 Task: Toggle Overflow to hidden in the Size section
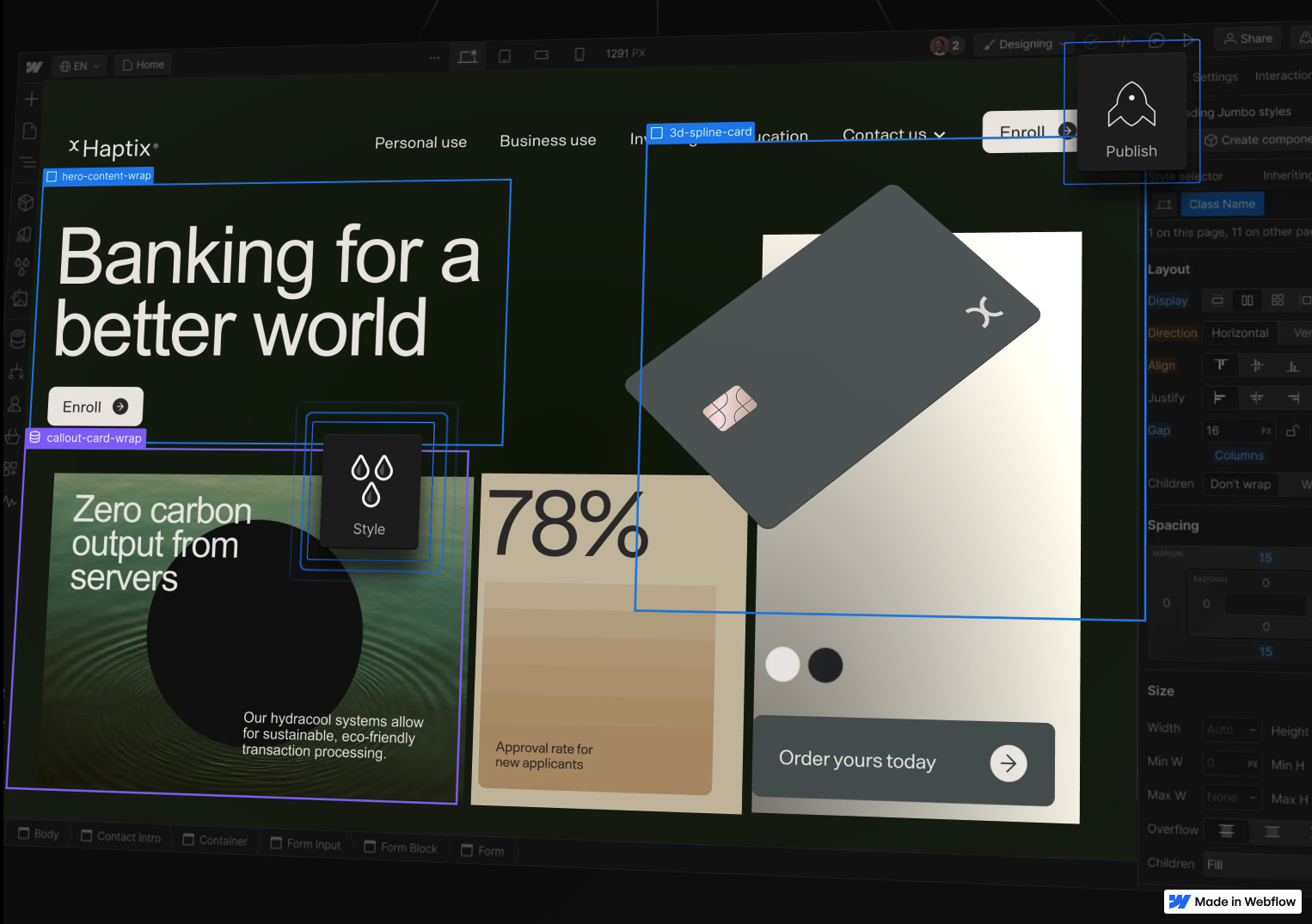tap(1272, 831)
